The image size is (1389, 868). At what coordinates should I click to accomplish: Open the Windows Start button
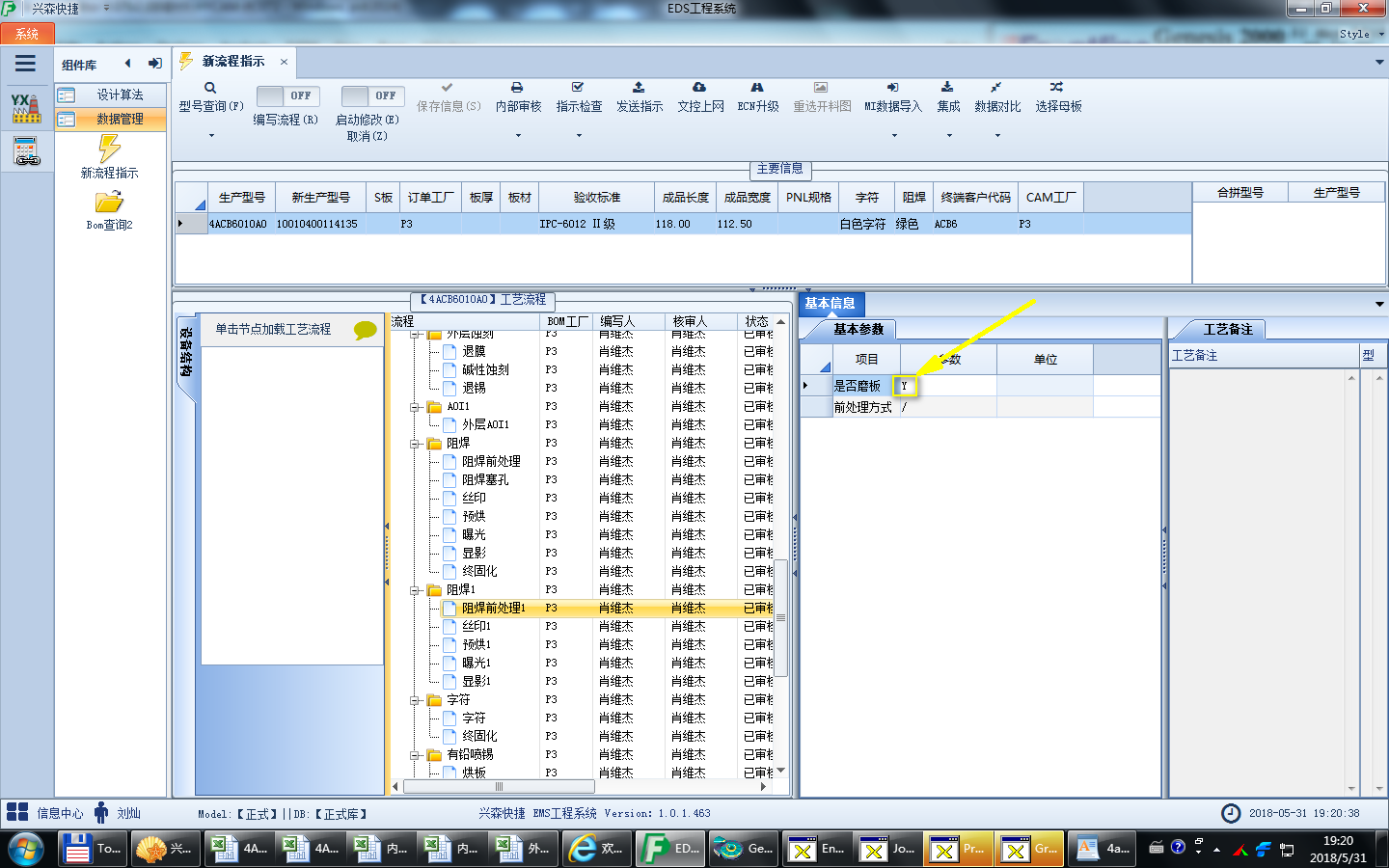pos(26,850)
